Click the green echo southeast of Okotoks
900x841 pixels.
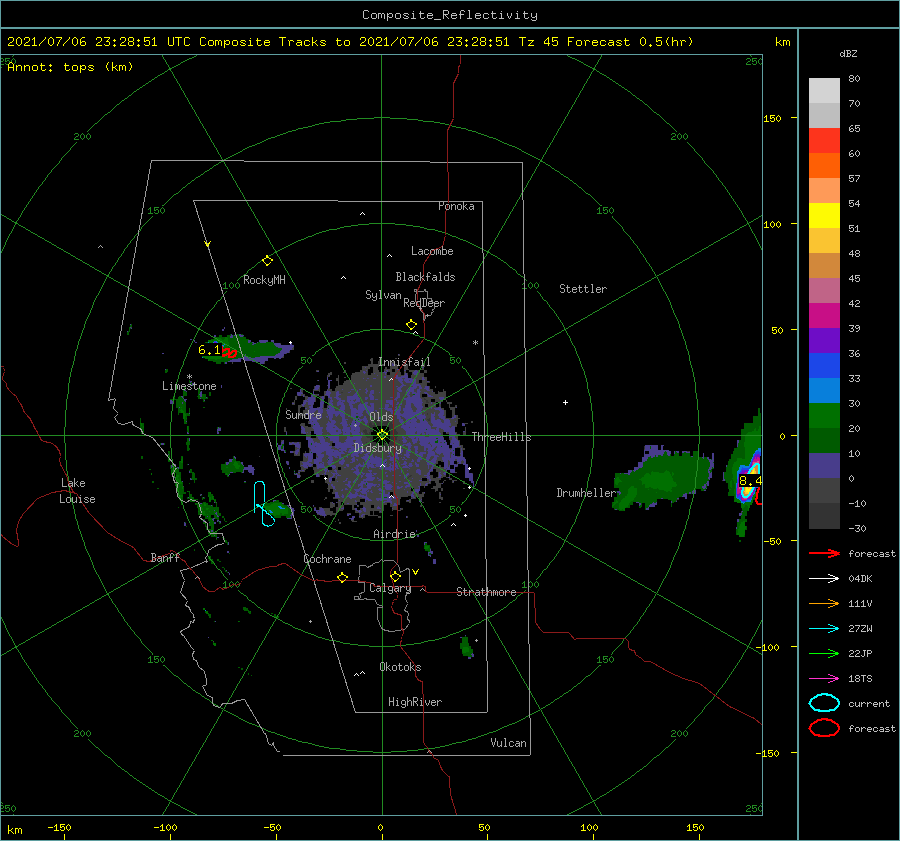coord(467,646)
